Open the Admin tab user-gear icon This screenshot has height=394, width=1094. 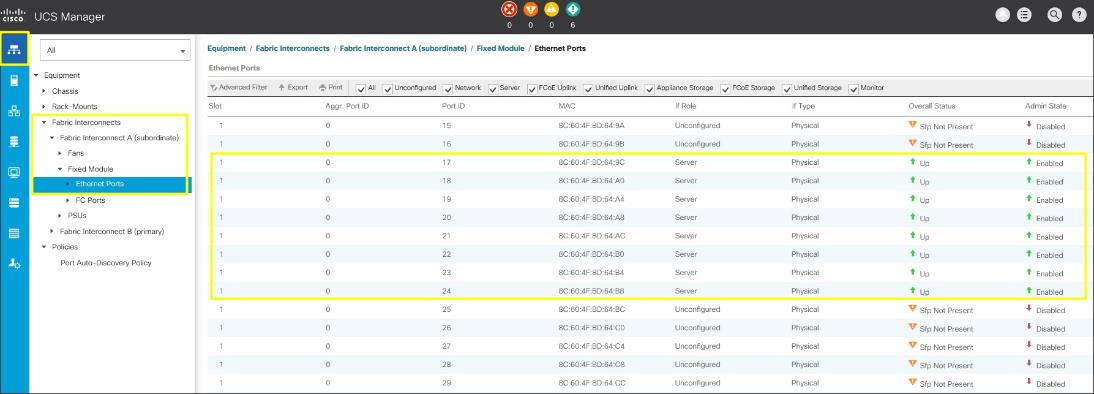point(14,264)
